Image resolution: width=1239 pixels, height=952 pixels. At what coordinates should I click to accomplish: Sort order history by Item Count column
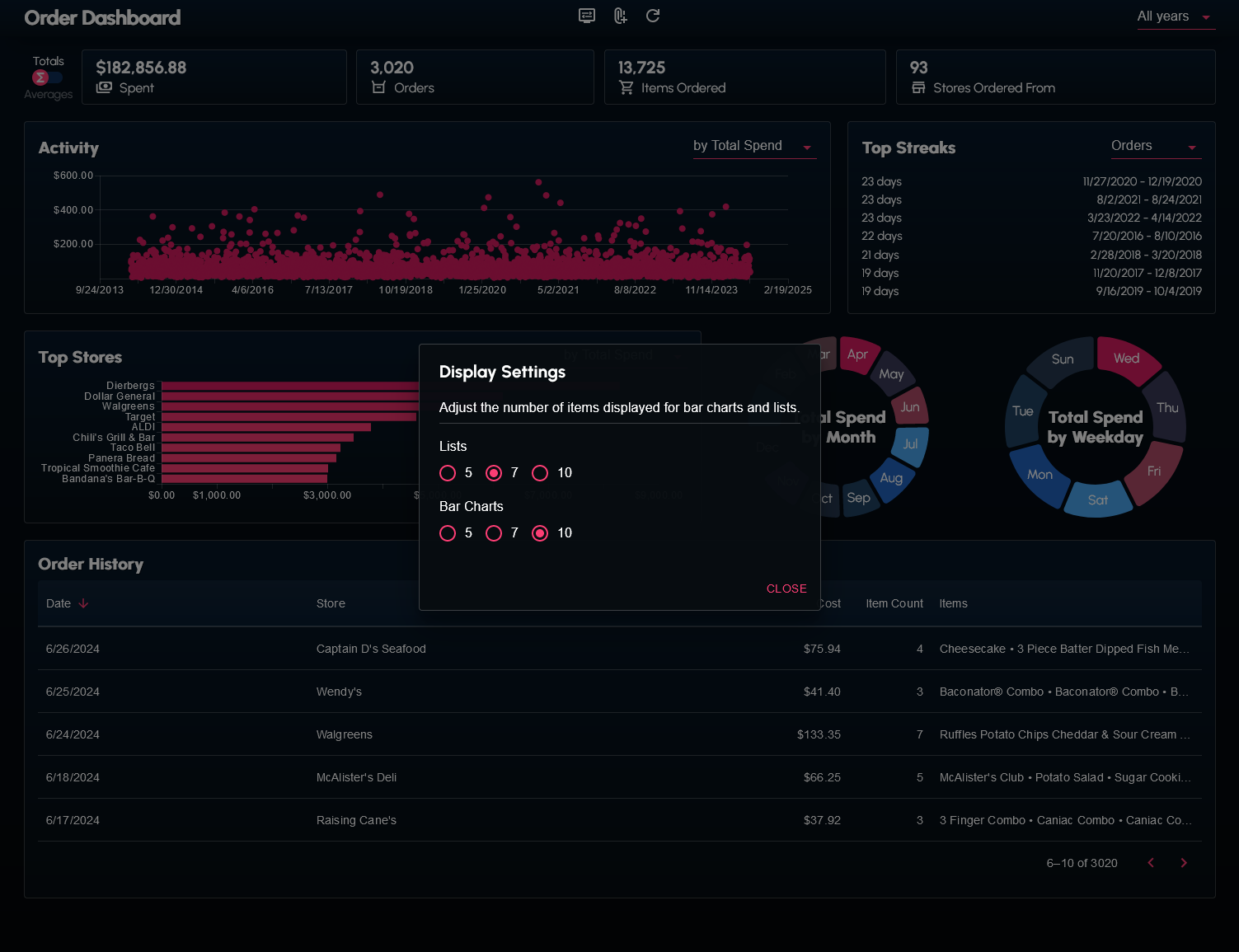894,603
